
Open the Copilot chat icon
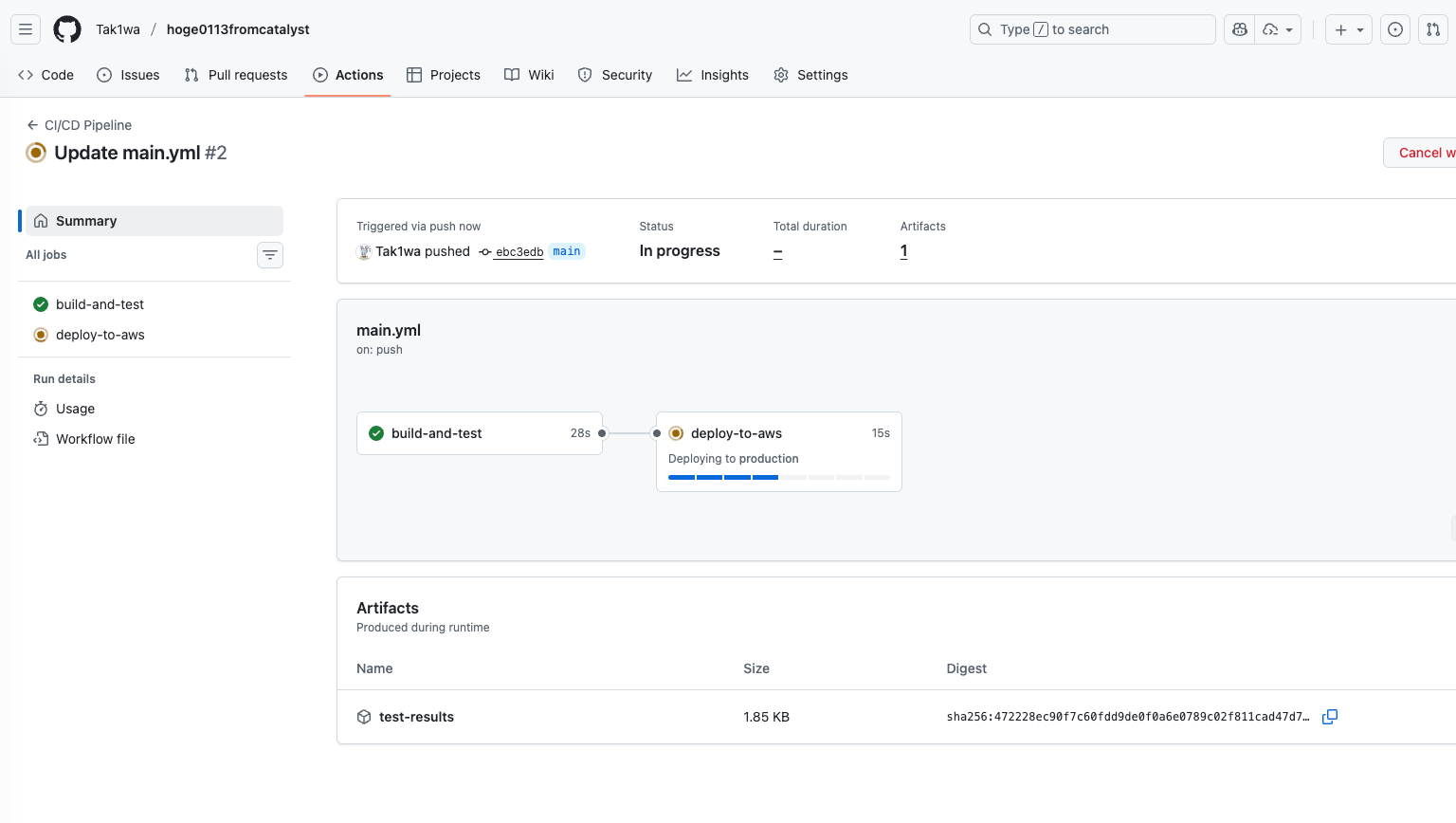(x=1239, y=29)
